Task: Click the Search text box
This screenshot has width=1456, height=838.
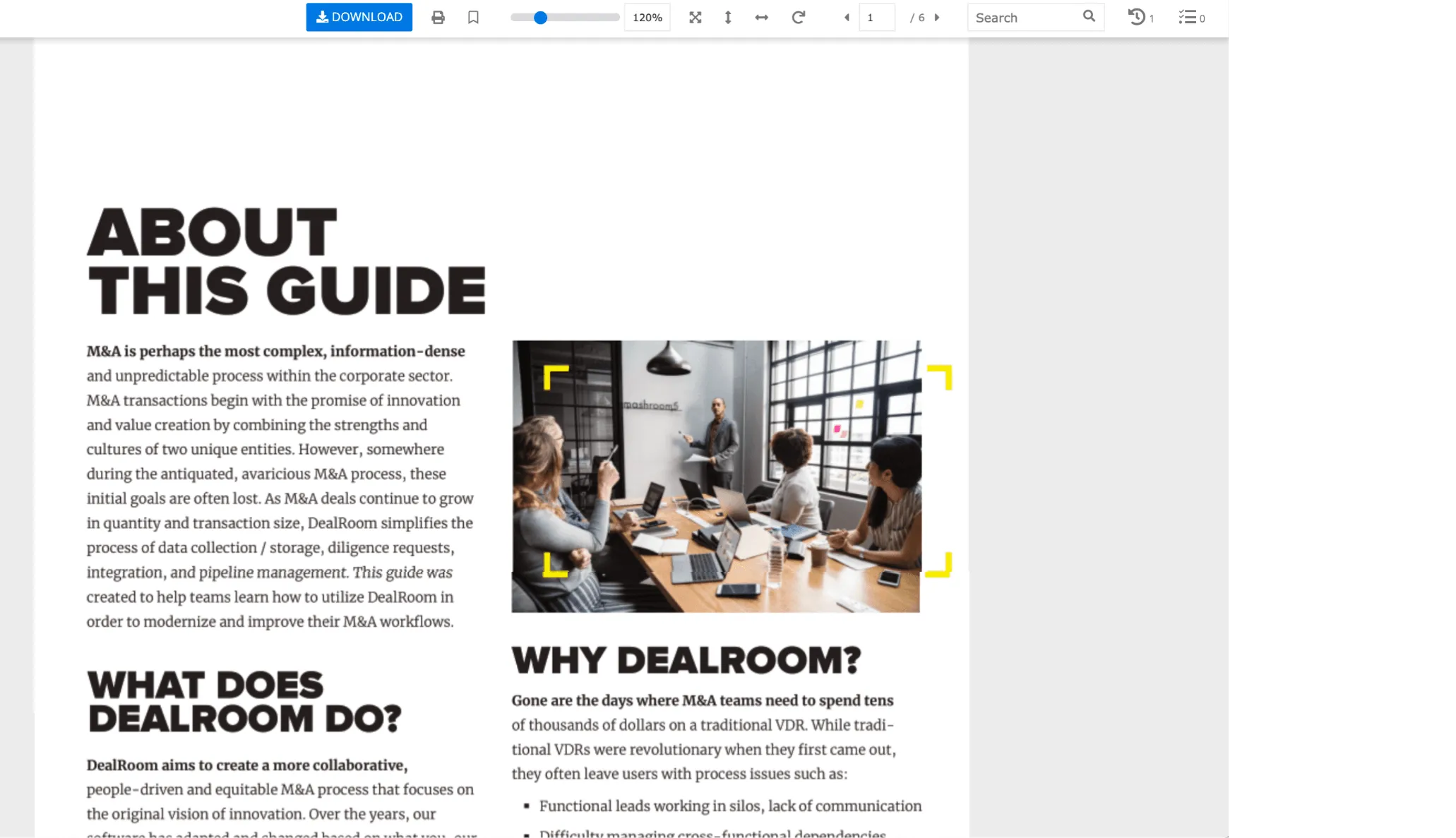Action: 1024,18
